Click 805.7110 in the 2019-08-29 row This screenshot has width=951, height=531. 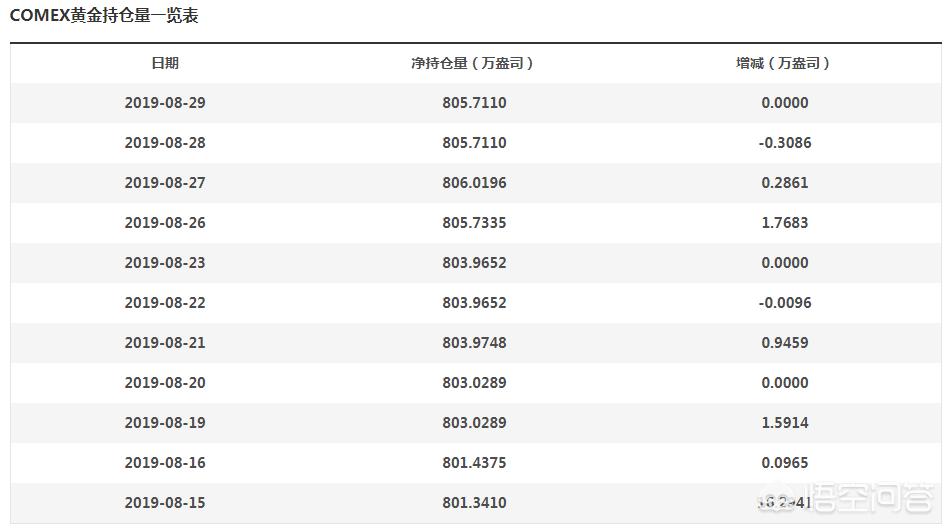point(474,102)
